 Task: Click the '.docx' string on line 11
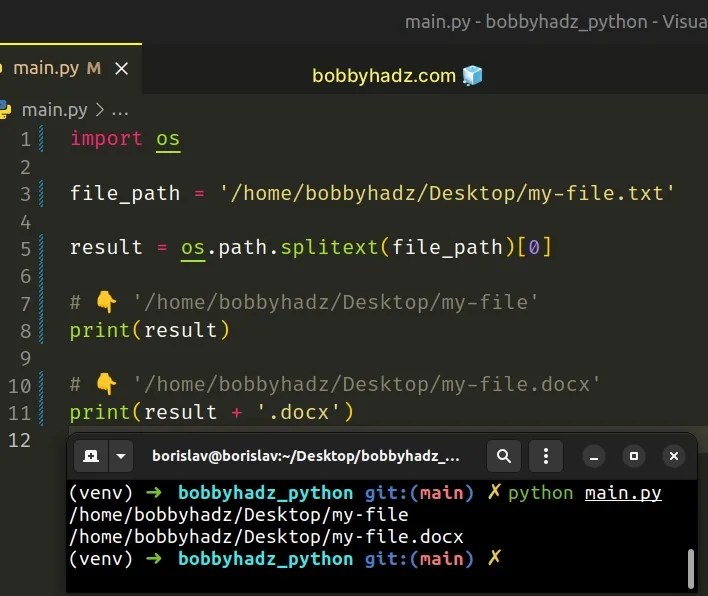point(298,412)
